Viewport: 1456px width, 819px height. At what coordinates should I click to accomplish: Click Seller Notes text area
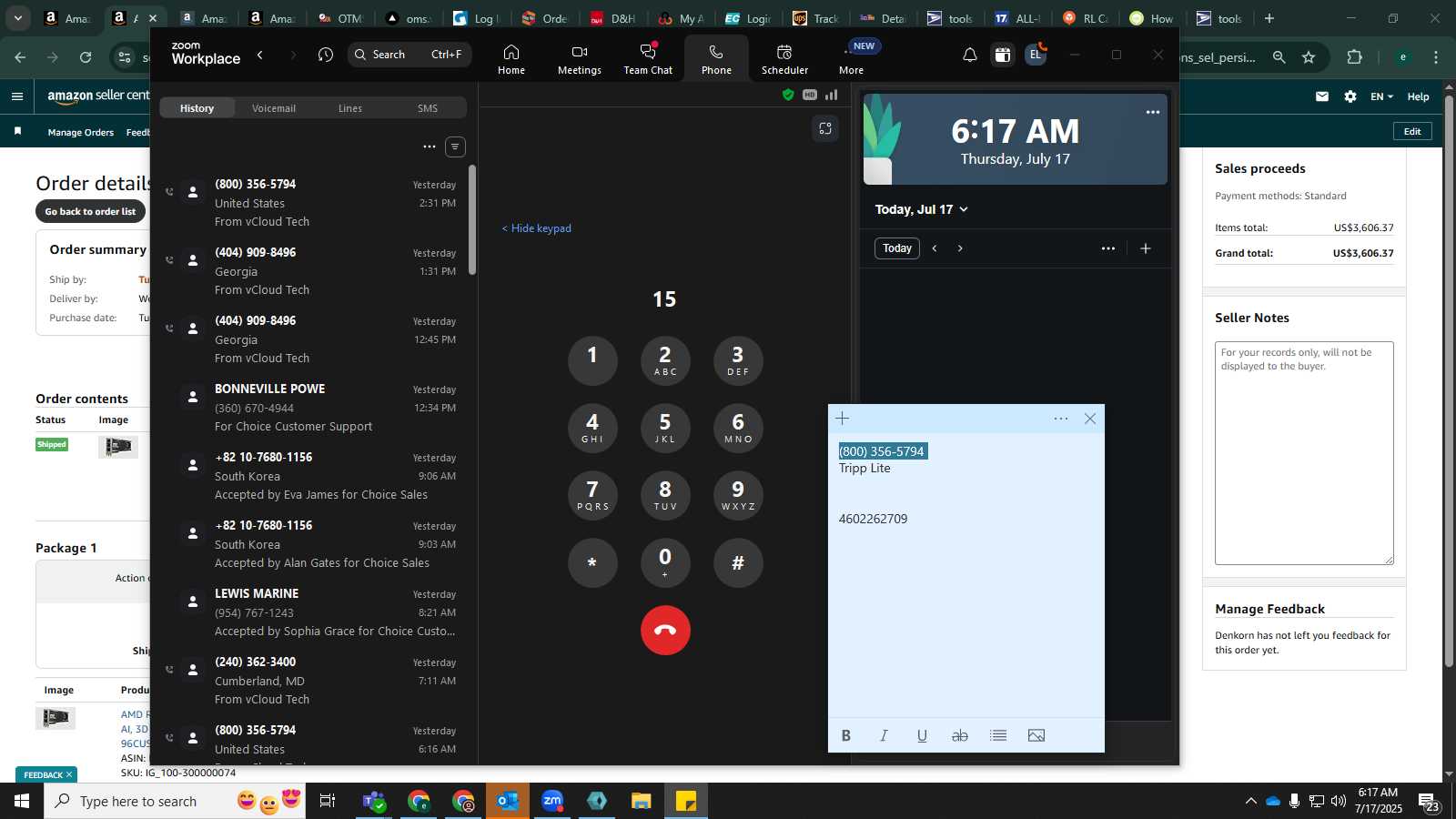(1304, 453)
